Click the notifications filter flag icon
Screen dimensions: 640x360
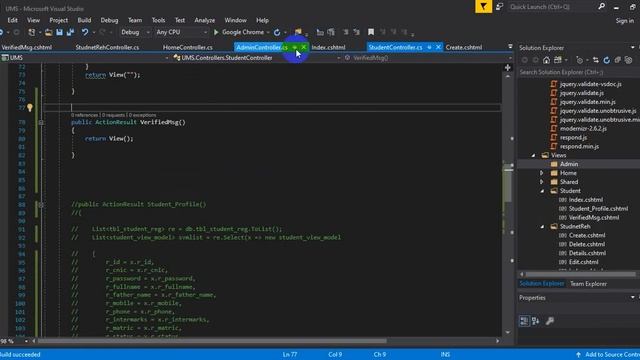pyautogui.click(x=483, y=7)
